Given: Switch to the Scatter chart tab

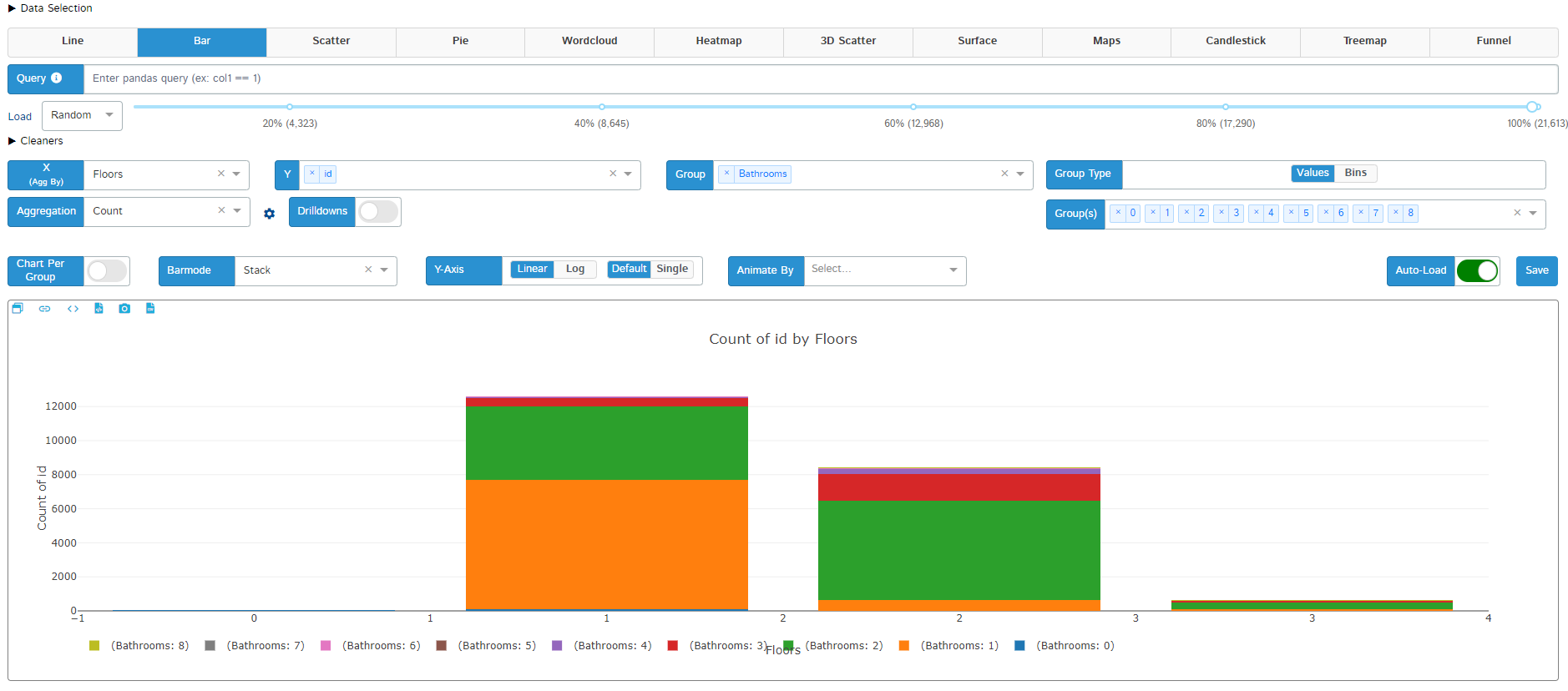Looking at the screenshot, I should [x=331, y=41].
